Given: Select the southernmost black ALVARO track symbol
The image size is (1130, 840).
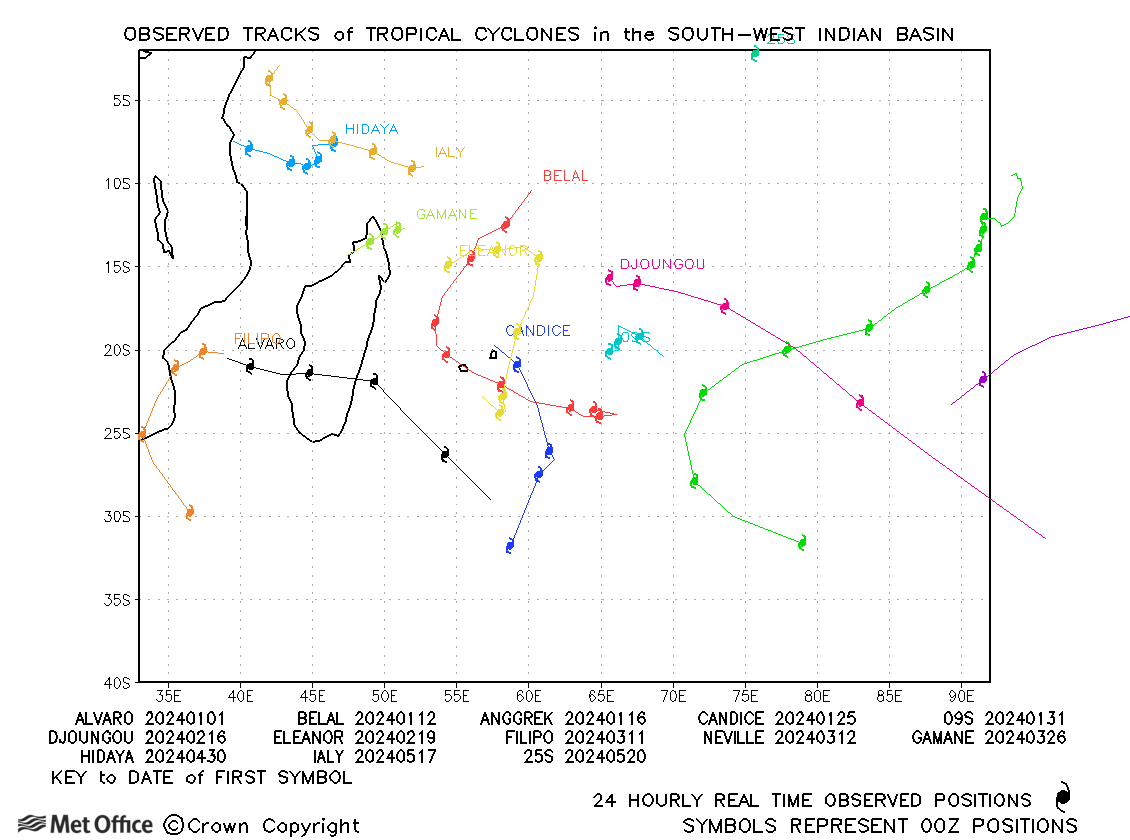Looking at the screenshot, I should tap(445, 455).
